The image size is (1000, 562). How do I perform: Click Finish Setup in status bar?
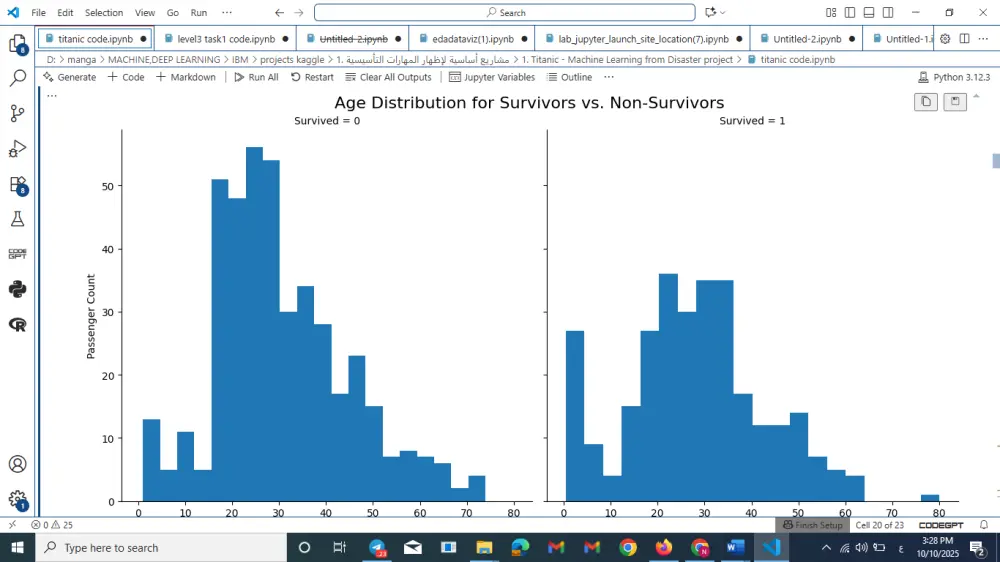(812, 525)
